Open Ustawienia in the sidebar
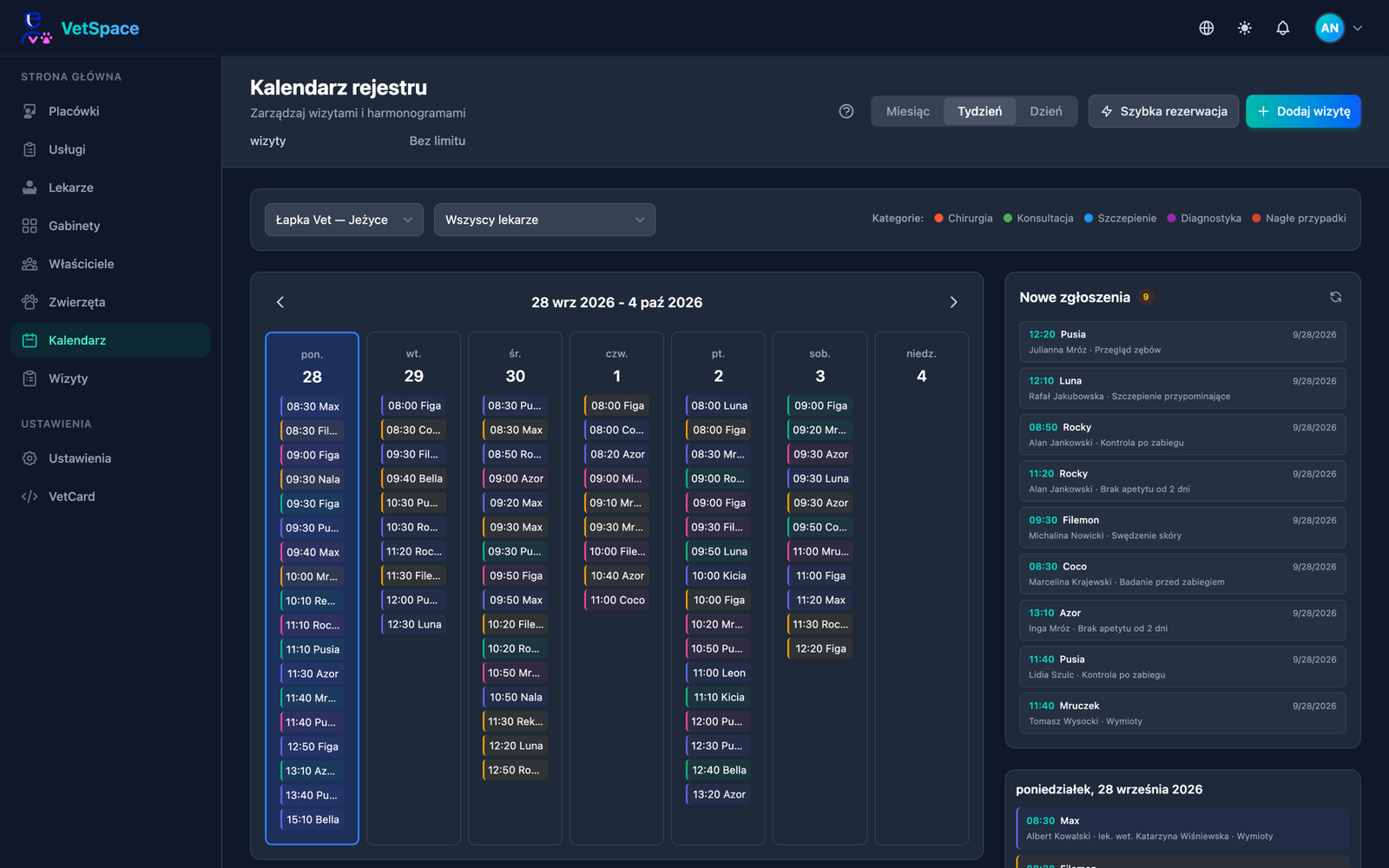 point(111,458)
